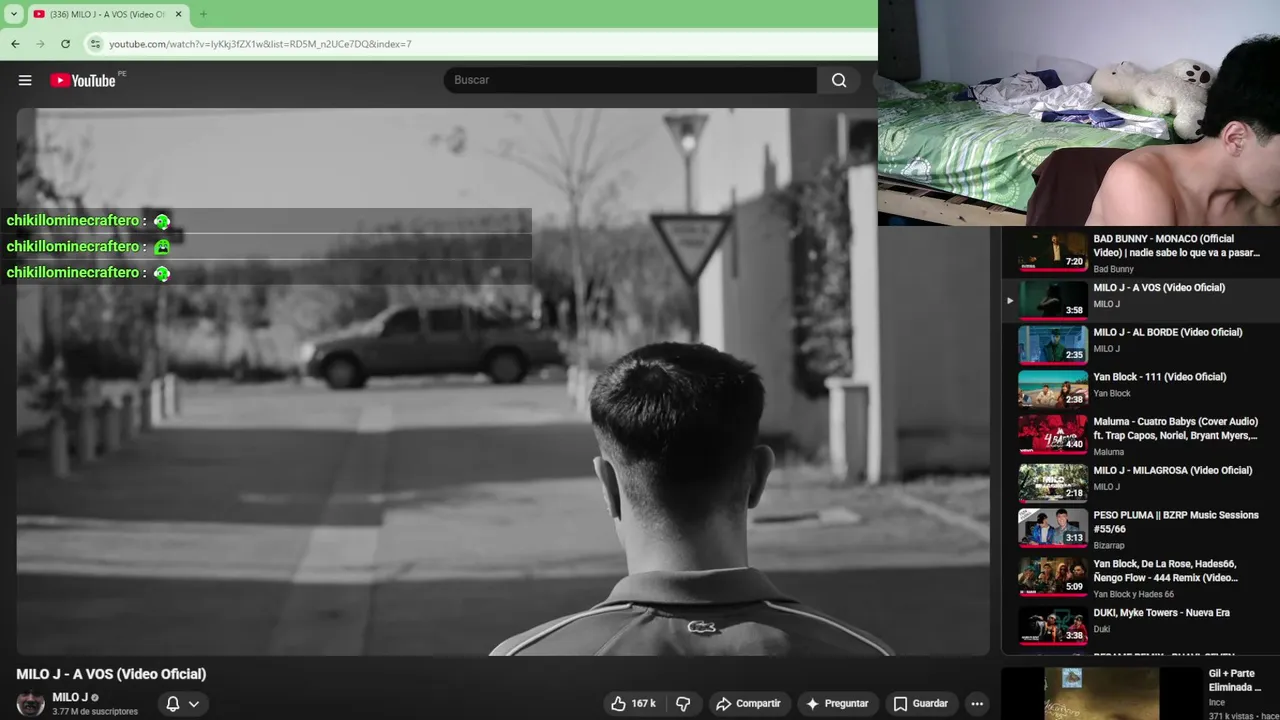Viewport: 1280px width, 720px height.
Task: Open Gil + Parte Eliminada video title
Action: (x=1235, y=680)
